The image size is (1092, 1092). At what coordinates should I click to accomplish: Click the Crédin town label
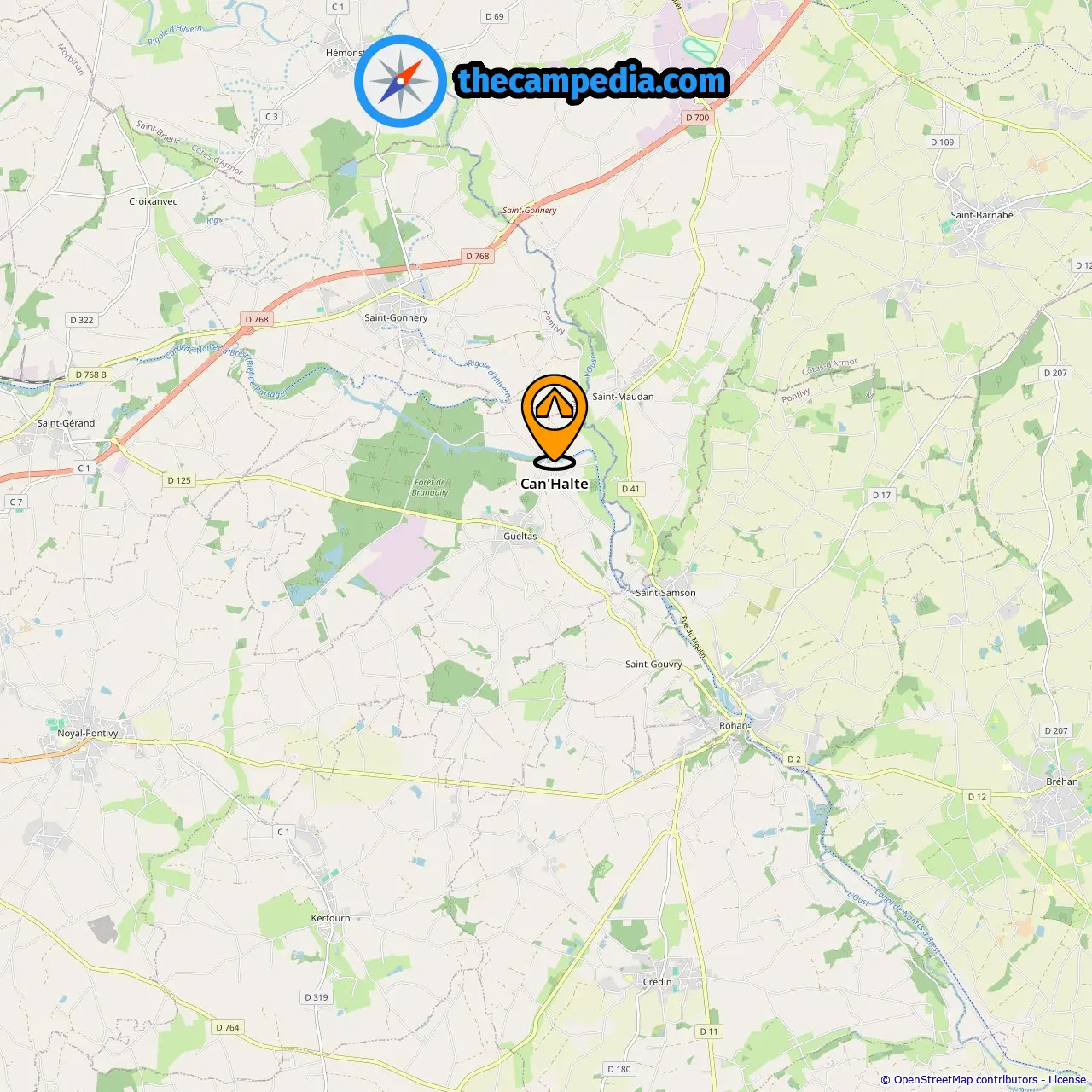(x=657, y=982)
